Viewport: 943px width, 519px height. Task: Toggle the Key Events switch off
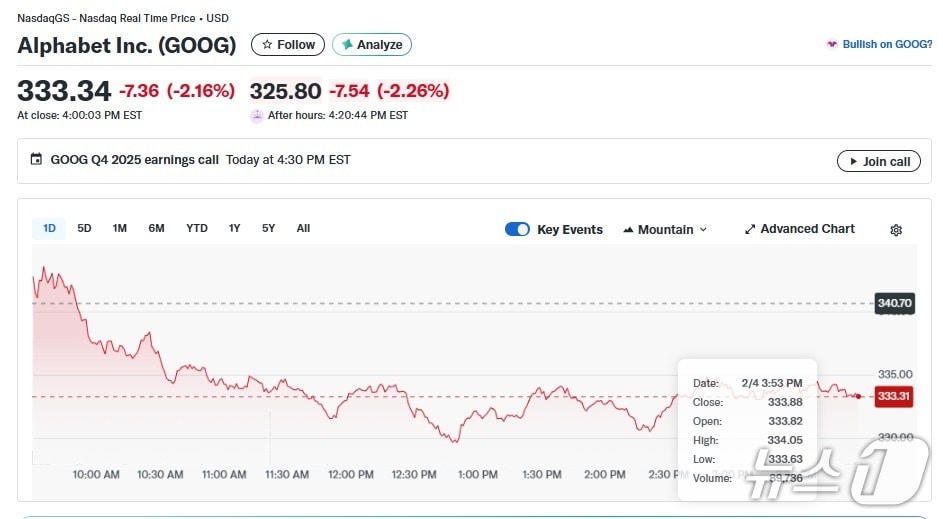click(x=517, y=229)
